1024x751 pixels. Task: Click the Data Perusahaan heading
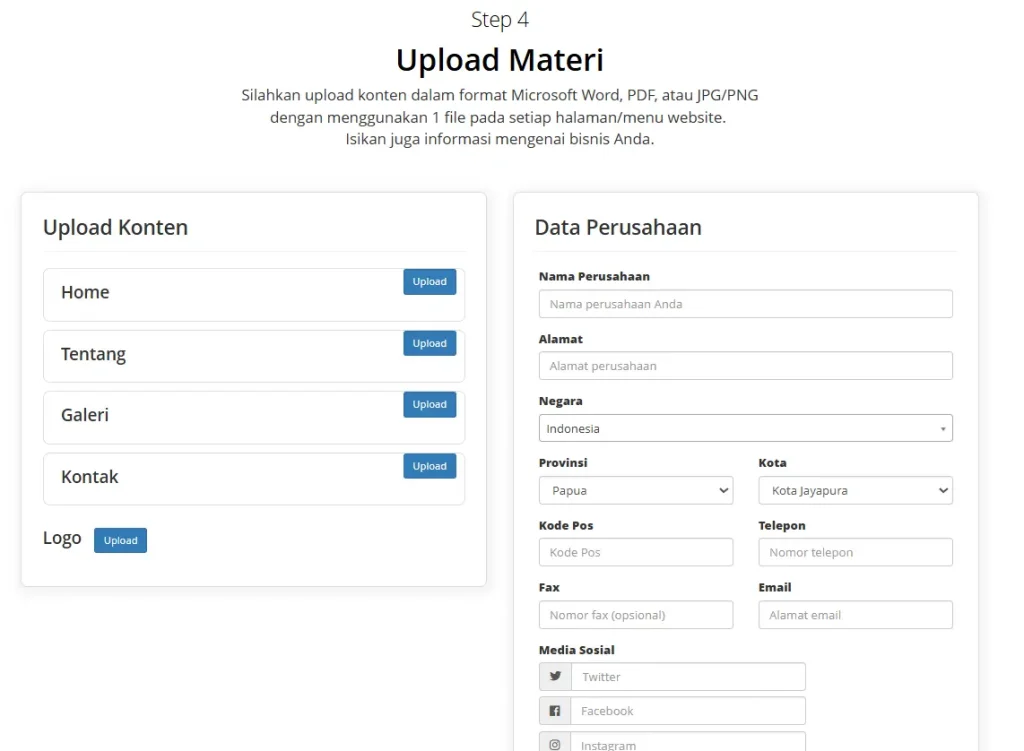618,227
